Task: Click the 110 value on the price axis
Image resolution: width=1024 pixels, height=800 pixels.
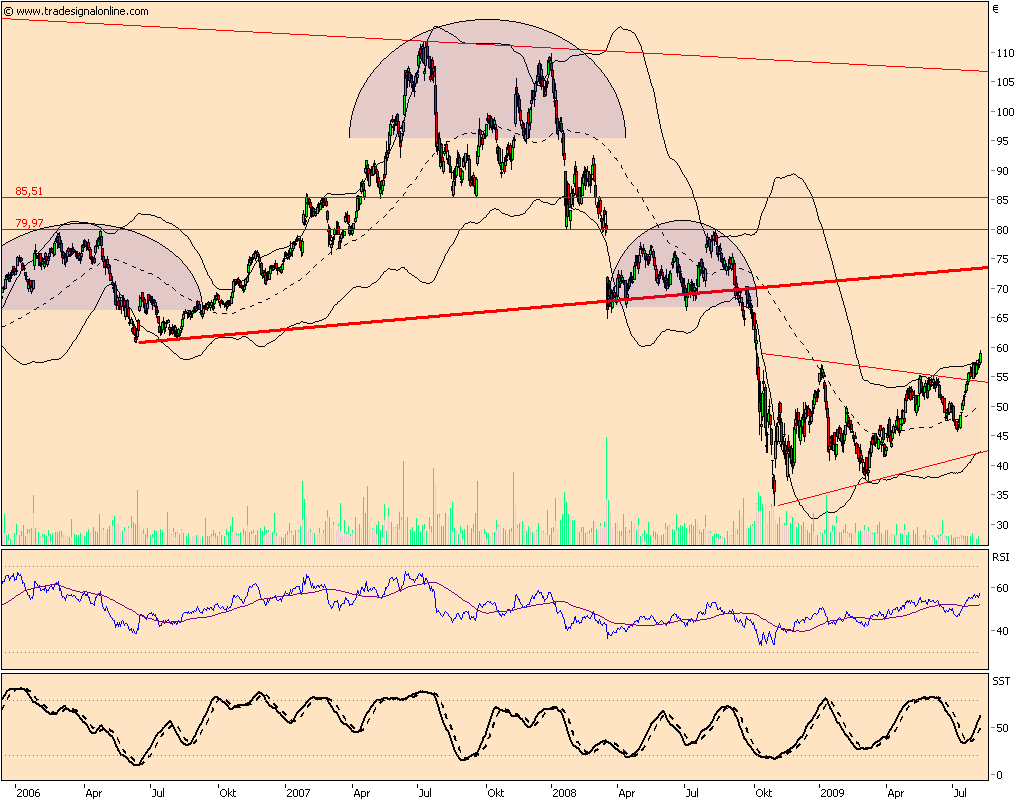Action: pyautogui.click(x=1005, y=53)
